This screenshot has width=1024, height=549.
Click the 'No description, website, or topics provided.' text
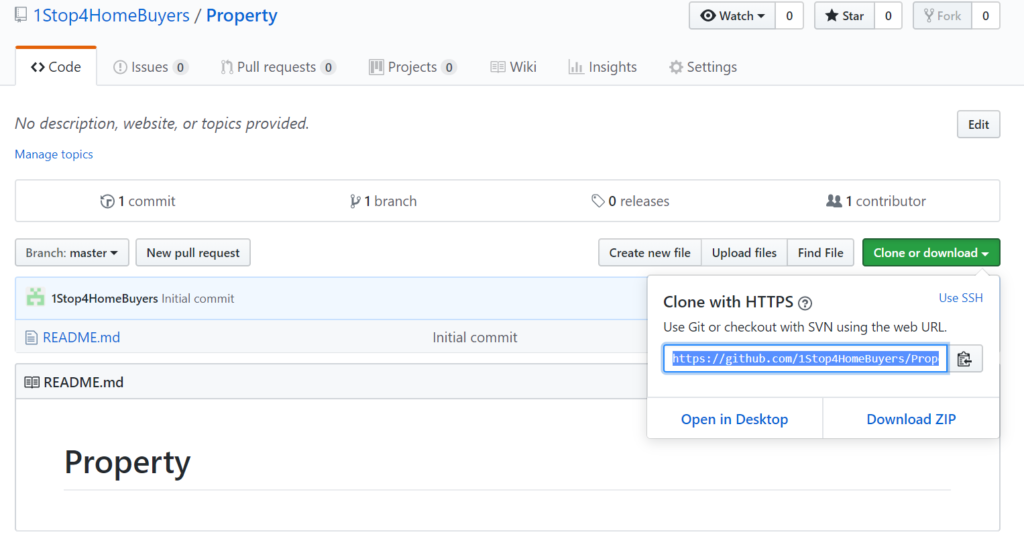tap(162, 123)
